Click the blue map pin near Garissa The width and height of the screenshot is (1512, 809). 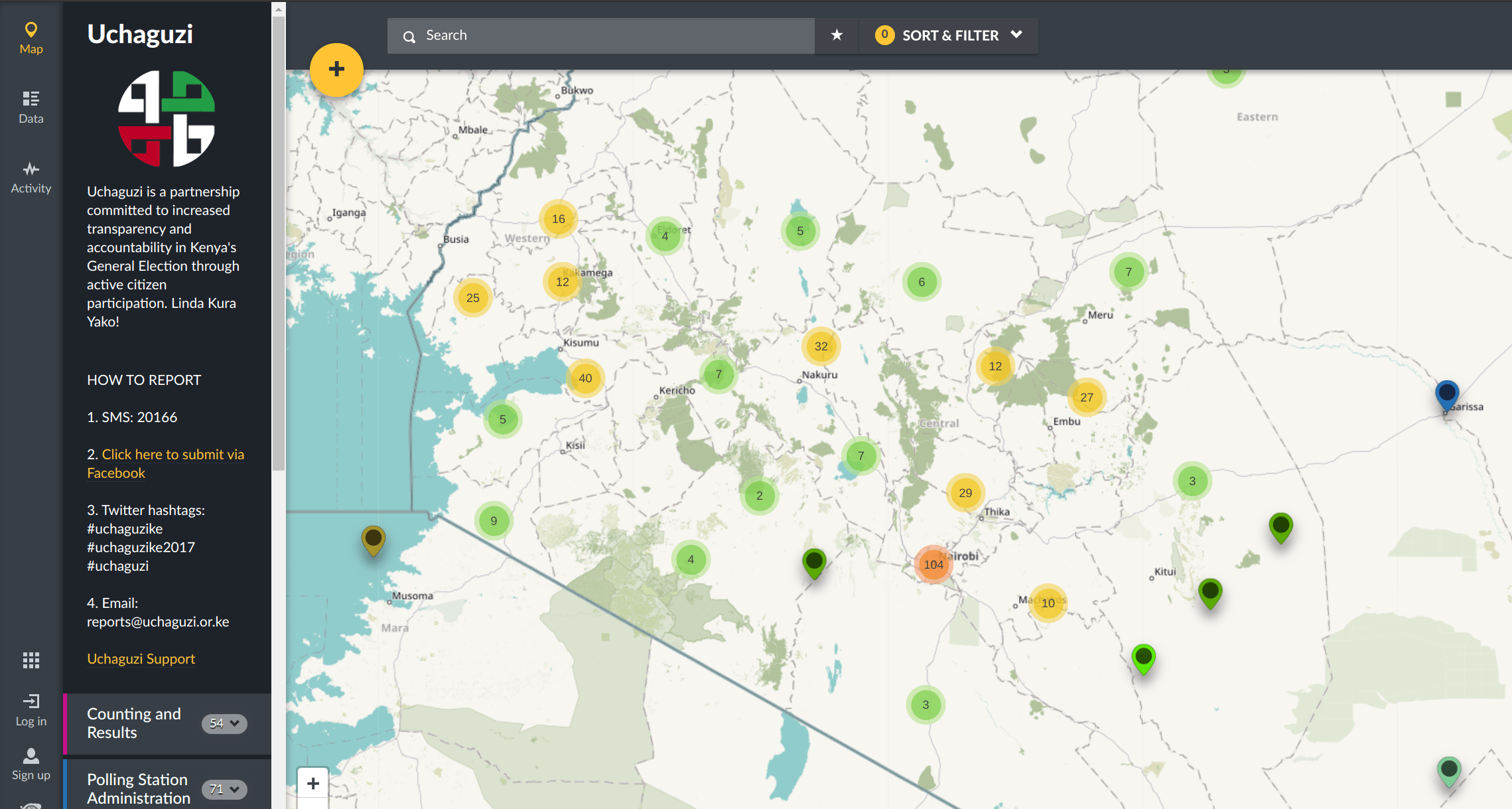1446,394
